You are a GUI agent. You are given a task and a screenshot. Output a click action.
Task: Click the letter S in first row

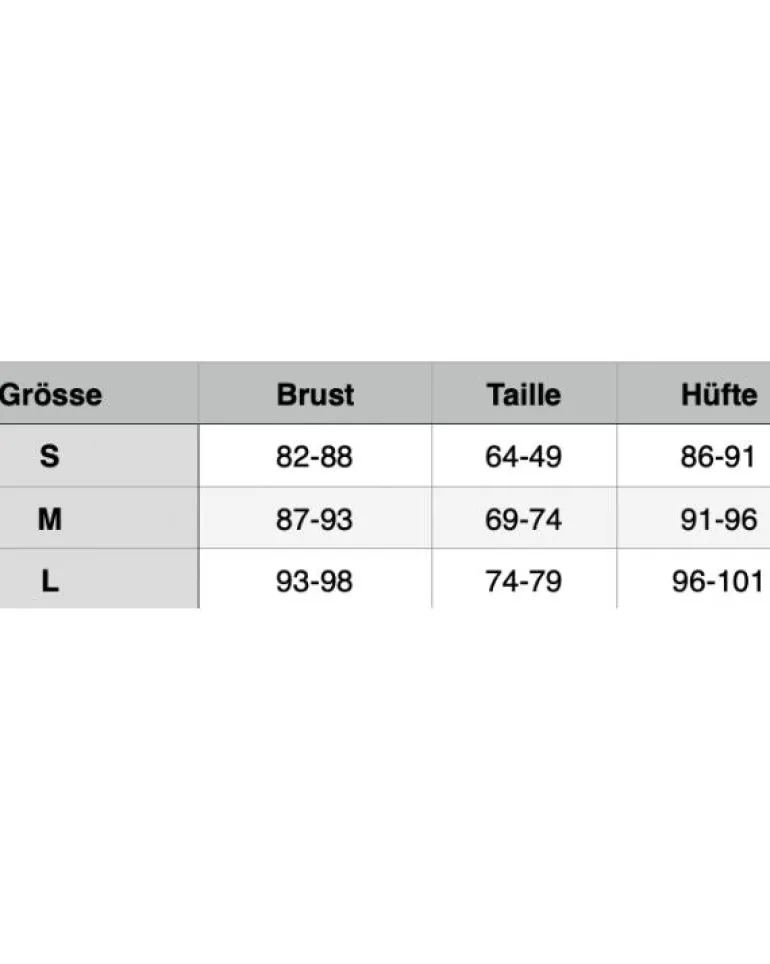click(x=50, y=456)
